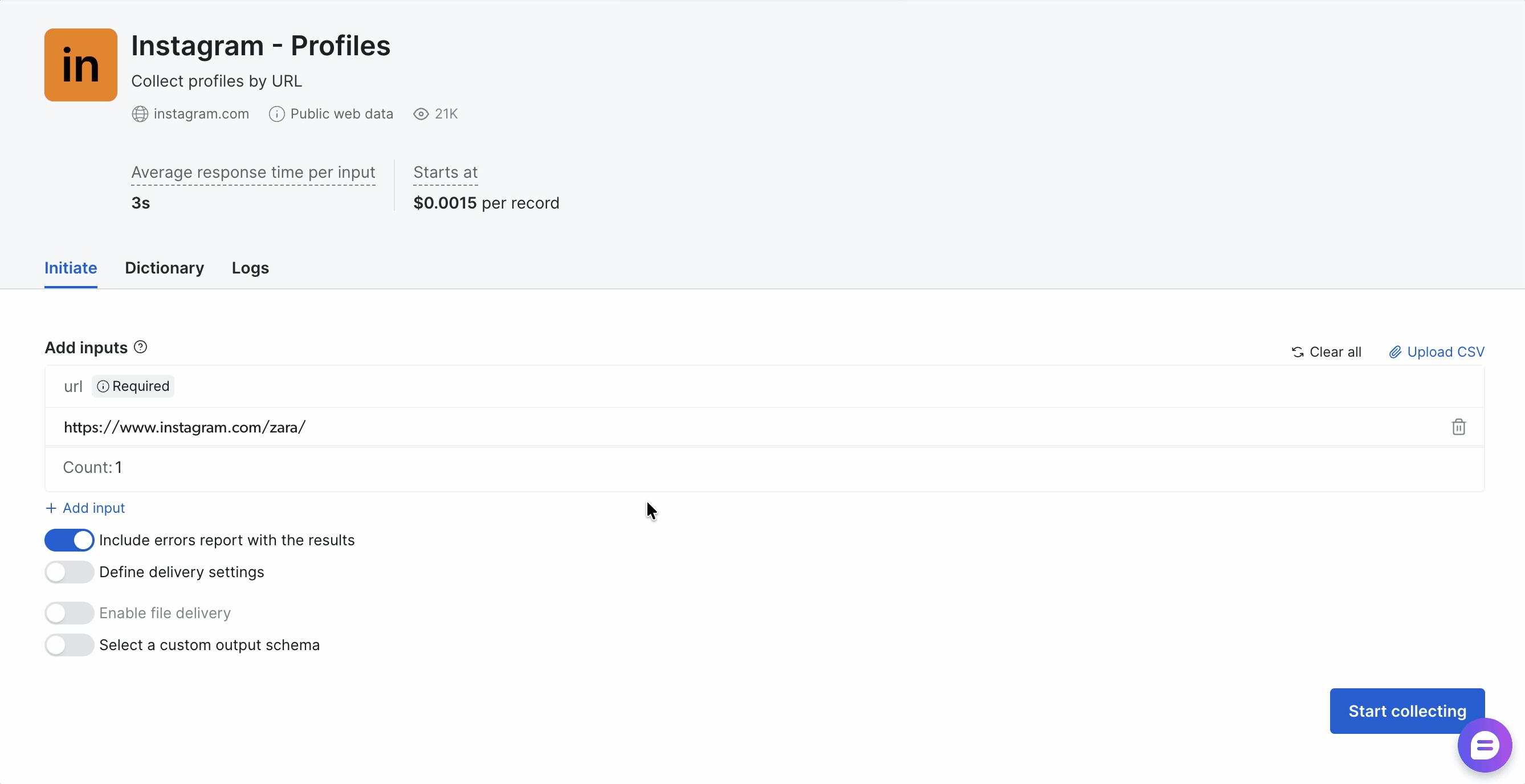Click the '3s' response time value
This screenshot has width=1525, height=784.
point(140,203)
